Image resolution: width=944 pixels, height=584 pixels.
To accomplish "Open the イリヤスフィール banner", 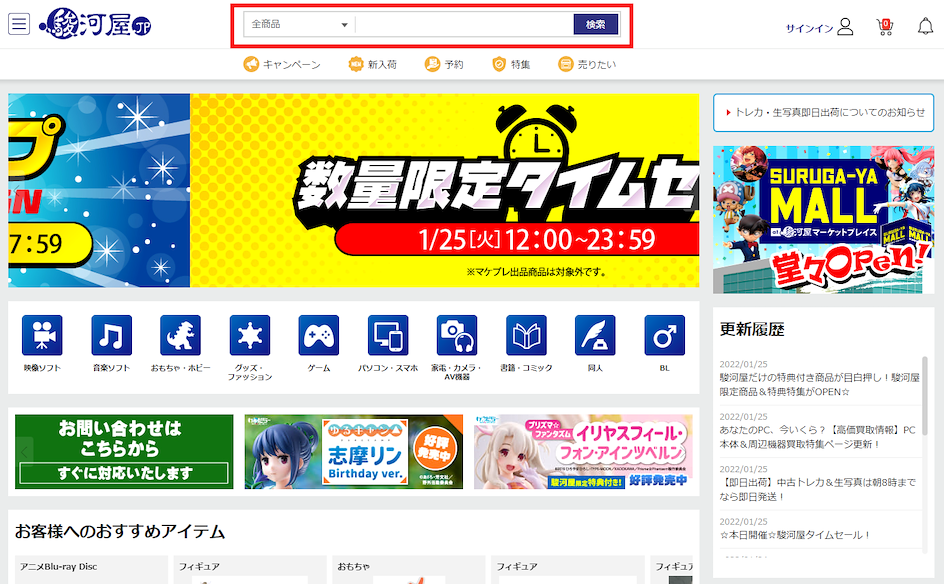I will (583, 452).
